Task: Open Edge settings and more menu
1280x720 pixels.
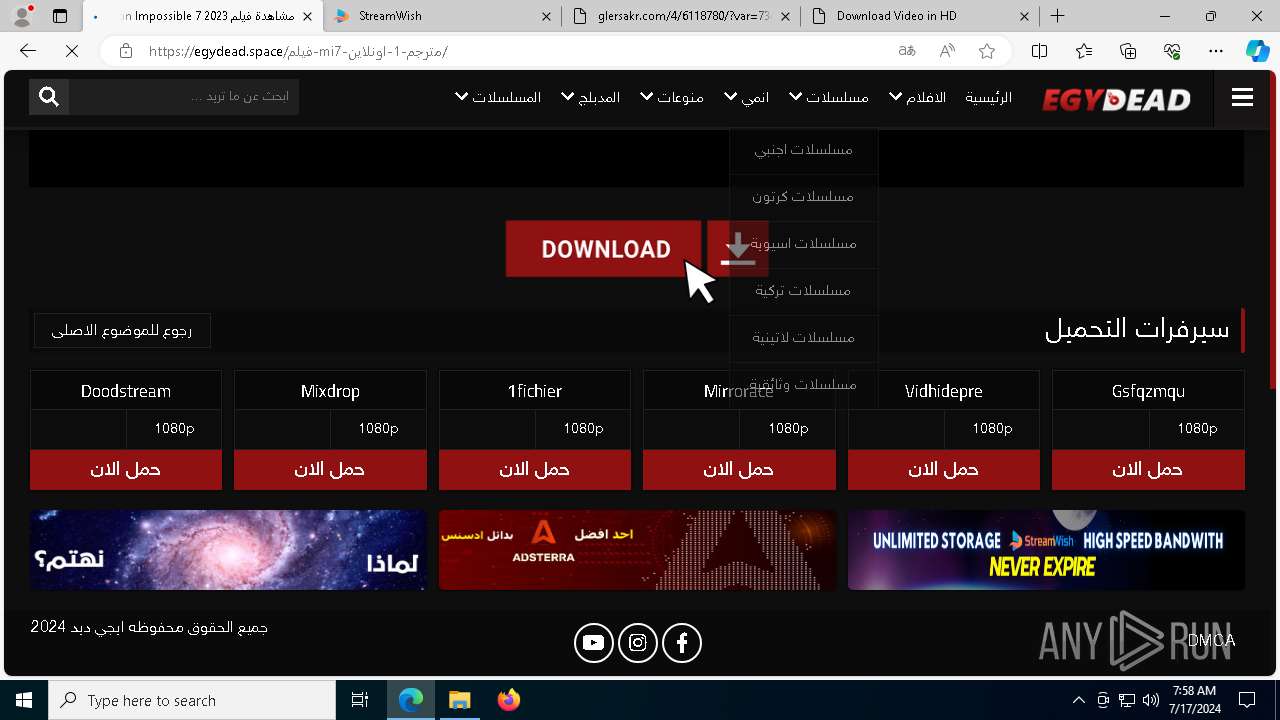Action: (1216, 51)
